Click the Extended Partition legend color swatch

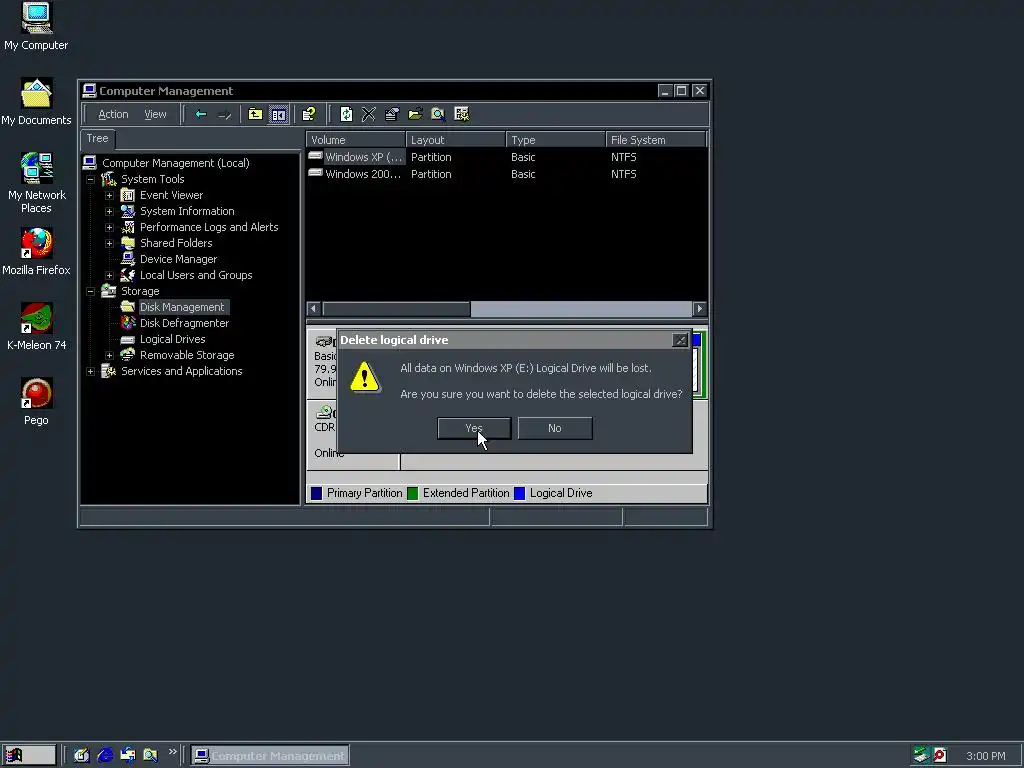(x=412, y=493)
